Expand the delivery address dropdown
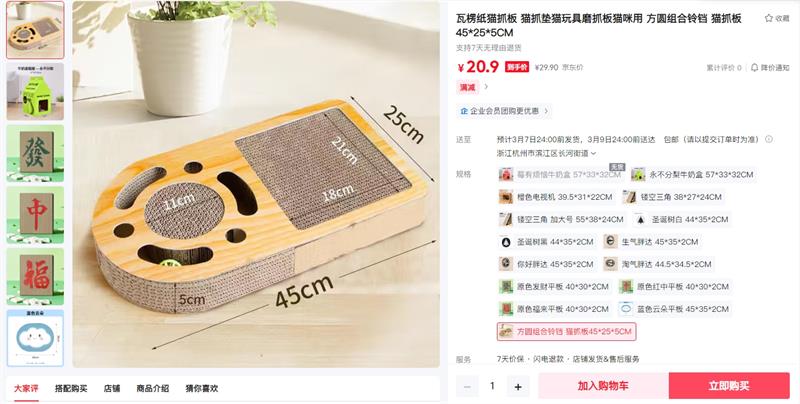800x404 pixels. tap(593, 153)
